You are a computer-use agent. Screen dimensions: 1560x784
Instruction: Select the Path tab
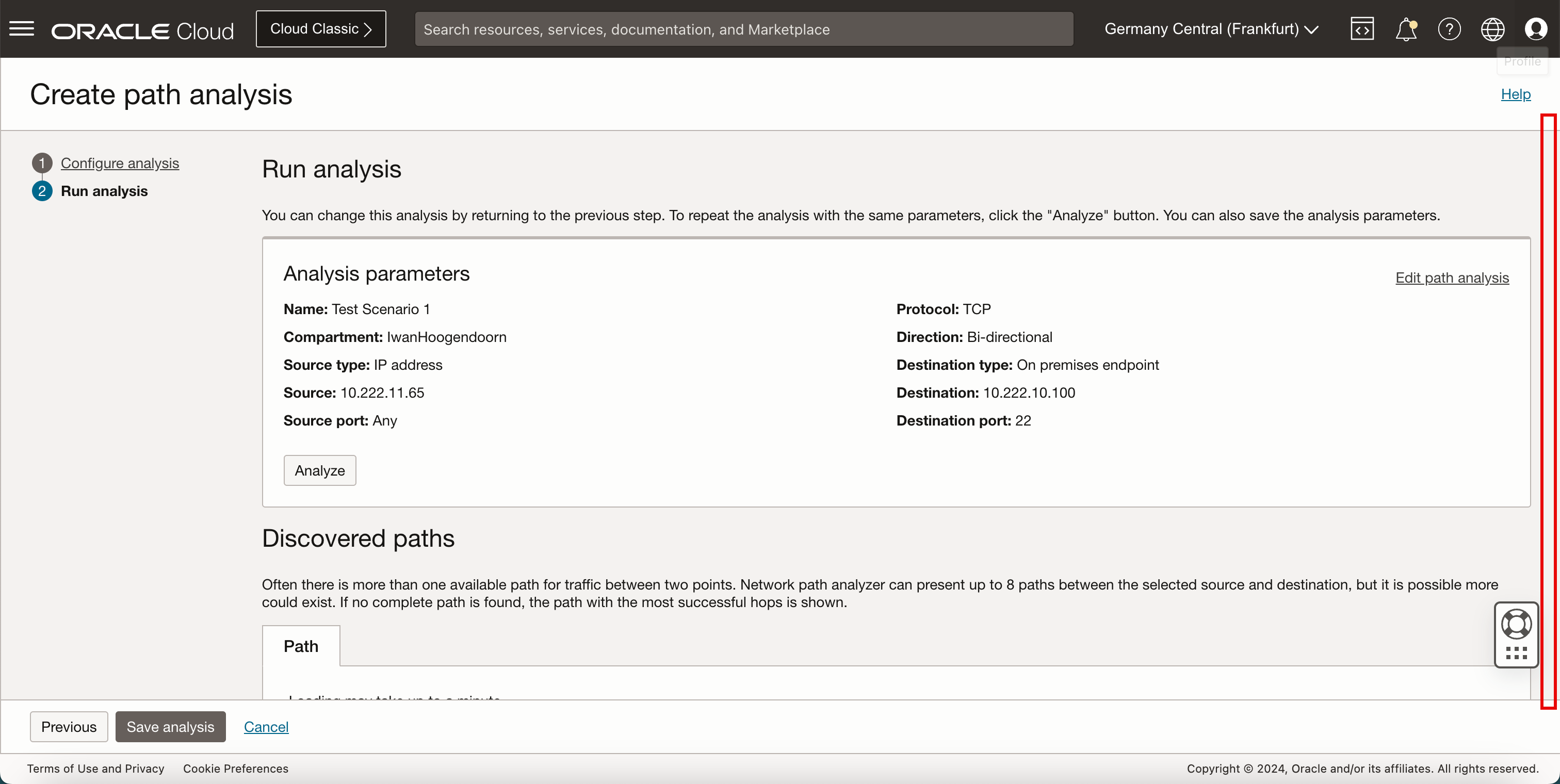[300, 646]
